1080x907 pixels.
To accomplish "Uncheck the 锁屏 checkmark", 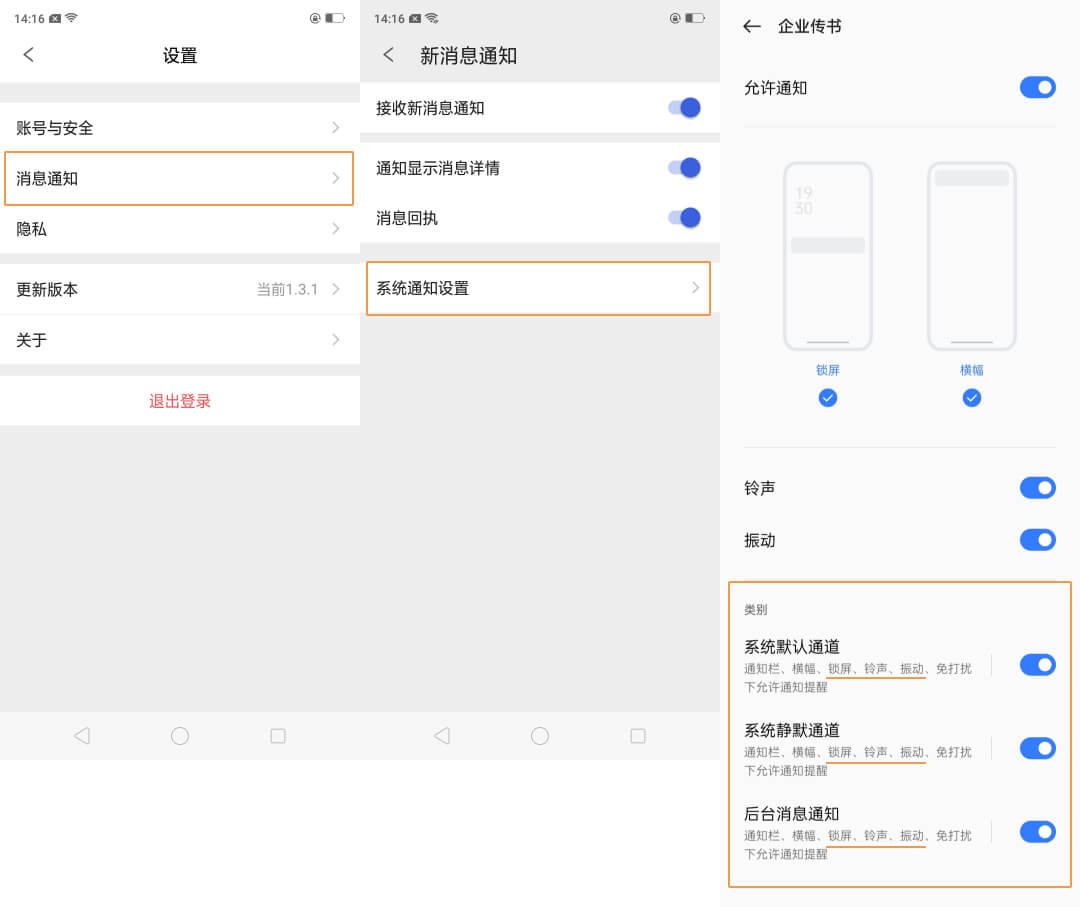I will click(x=827, y=398).
